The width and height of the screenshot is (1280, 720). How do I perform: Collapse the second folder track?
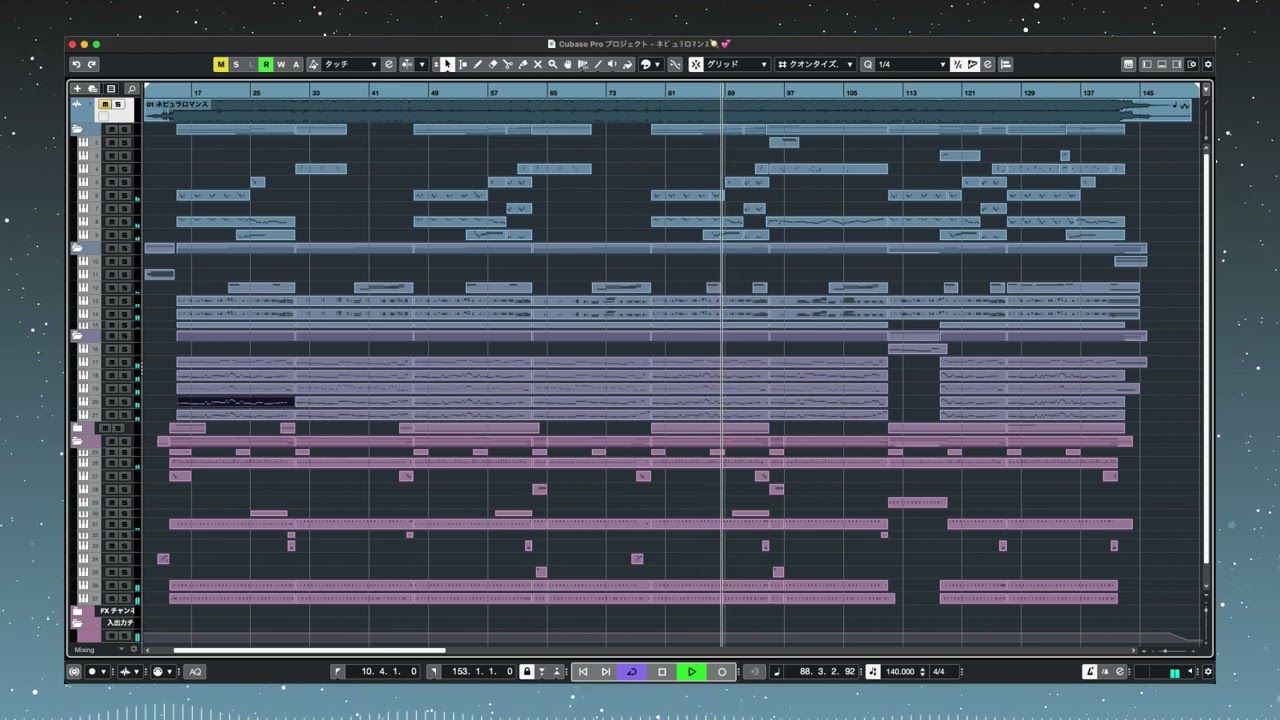77,248
